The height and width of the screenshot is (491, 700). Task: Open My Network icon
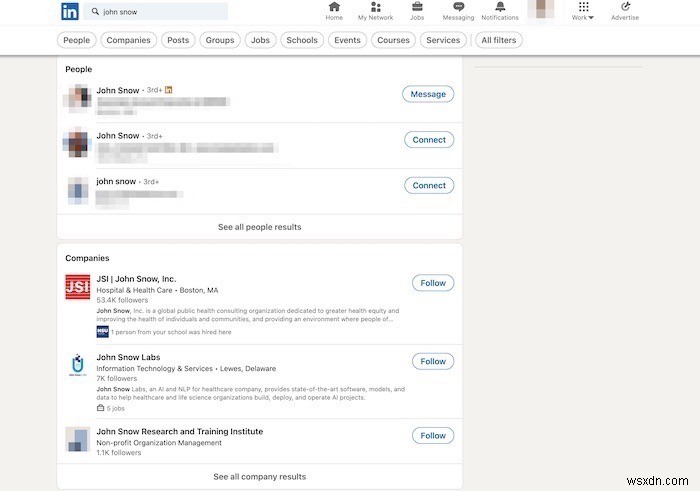375,7
